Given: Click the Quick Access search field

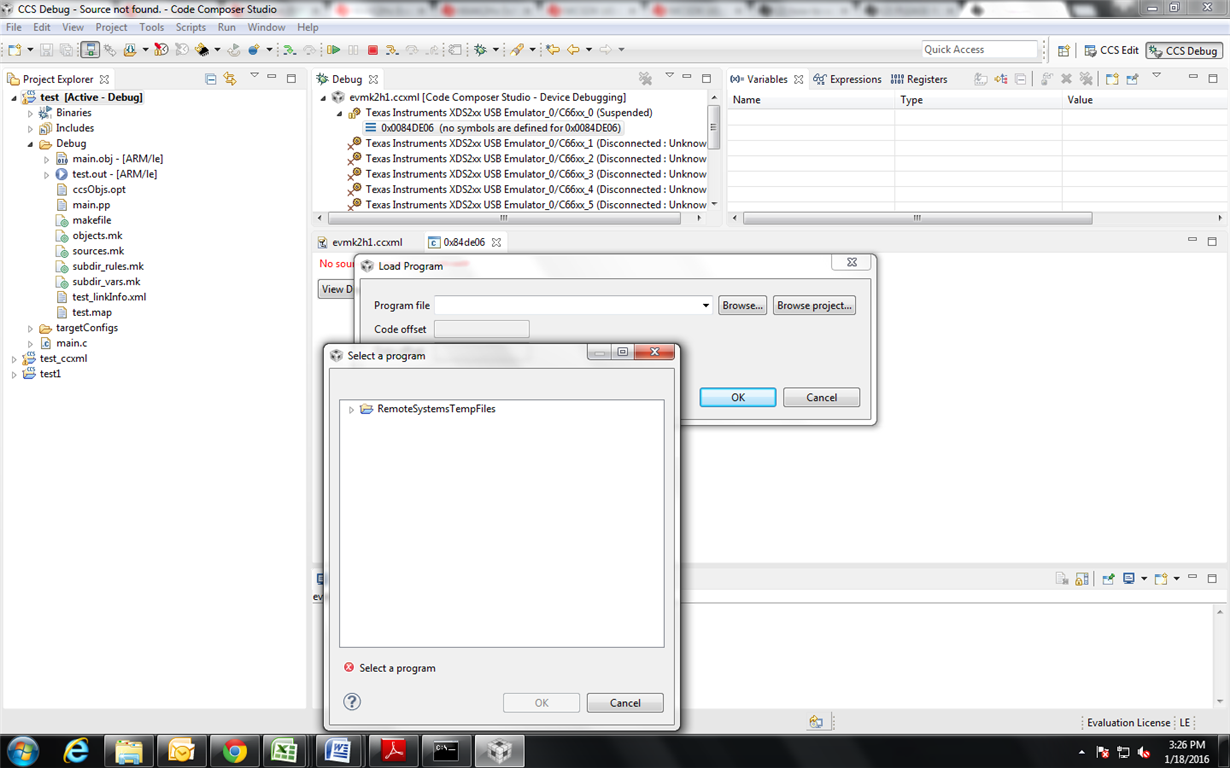Looking at the screenshot, I should click(x=981, y=49).
